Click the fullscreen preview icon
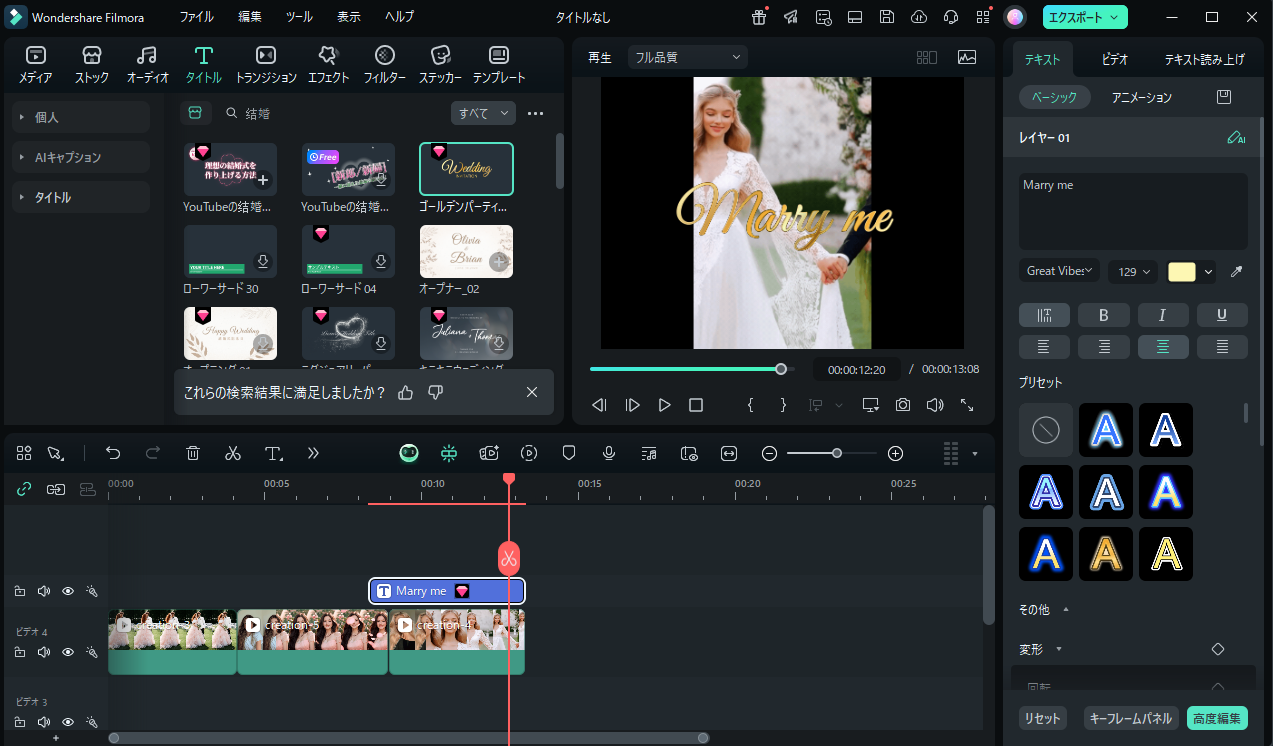The width and height of the screenshot is (1273, 746). pyautogui.click(x=967, y=405)
